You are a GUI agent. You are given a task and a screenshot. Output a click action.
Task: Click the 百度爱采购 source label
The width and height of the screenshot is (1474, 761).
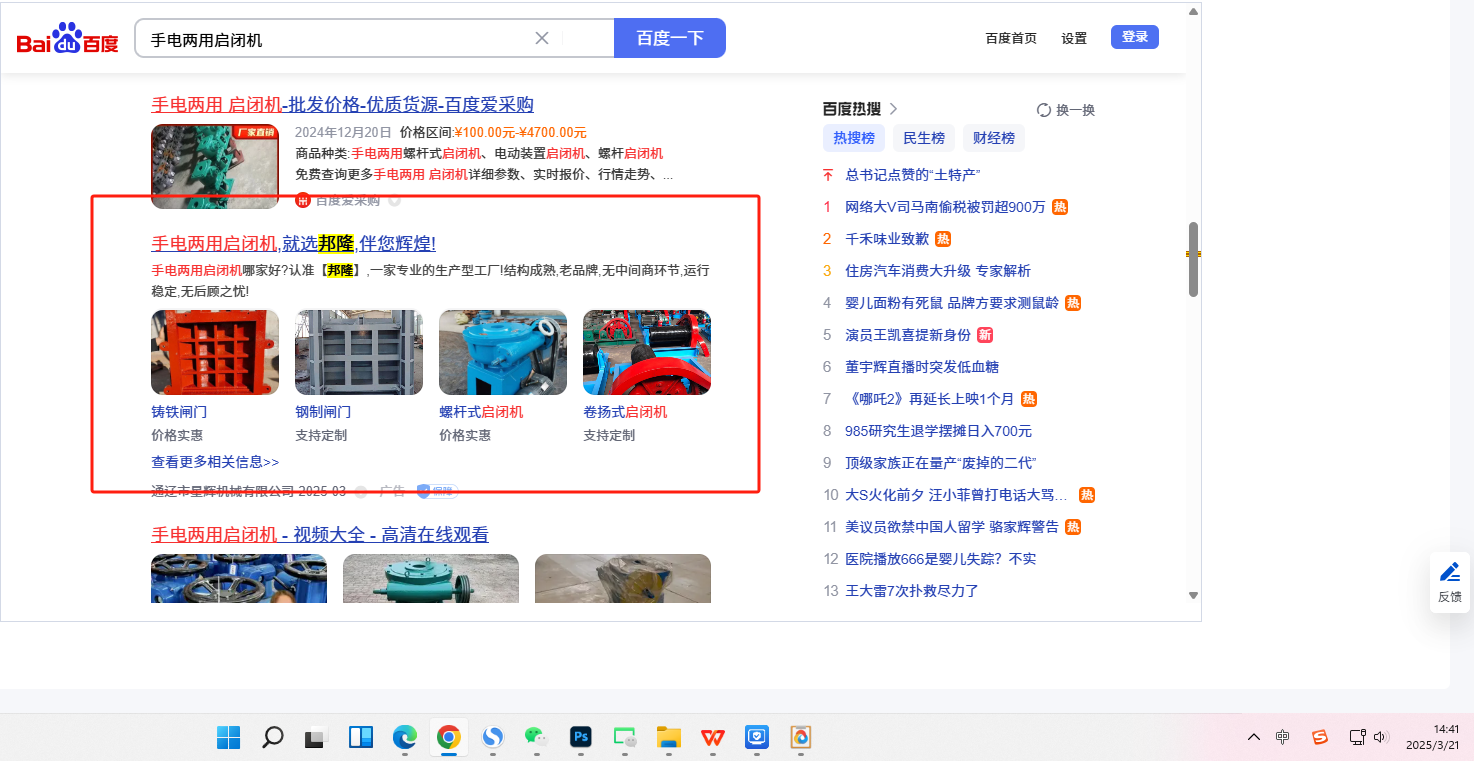[x=347, y=200]
